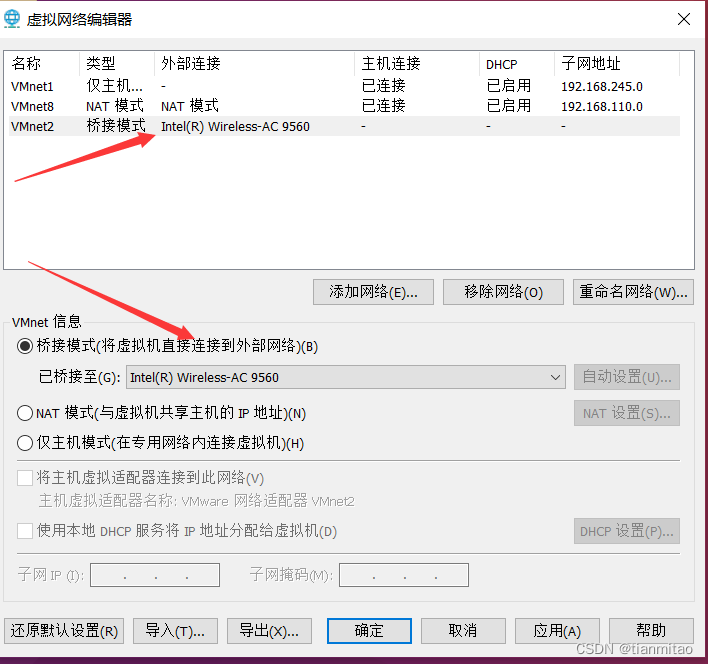Click the 导出 button
708x664 pixels.
point(269,630)
